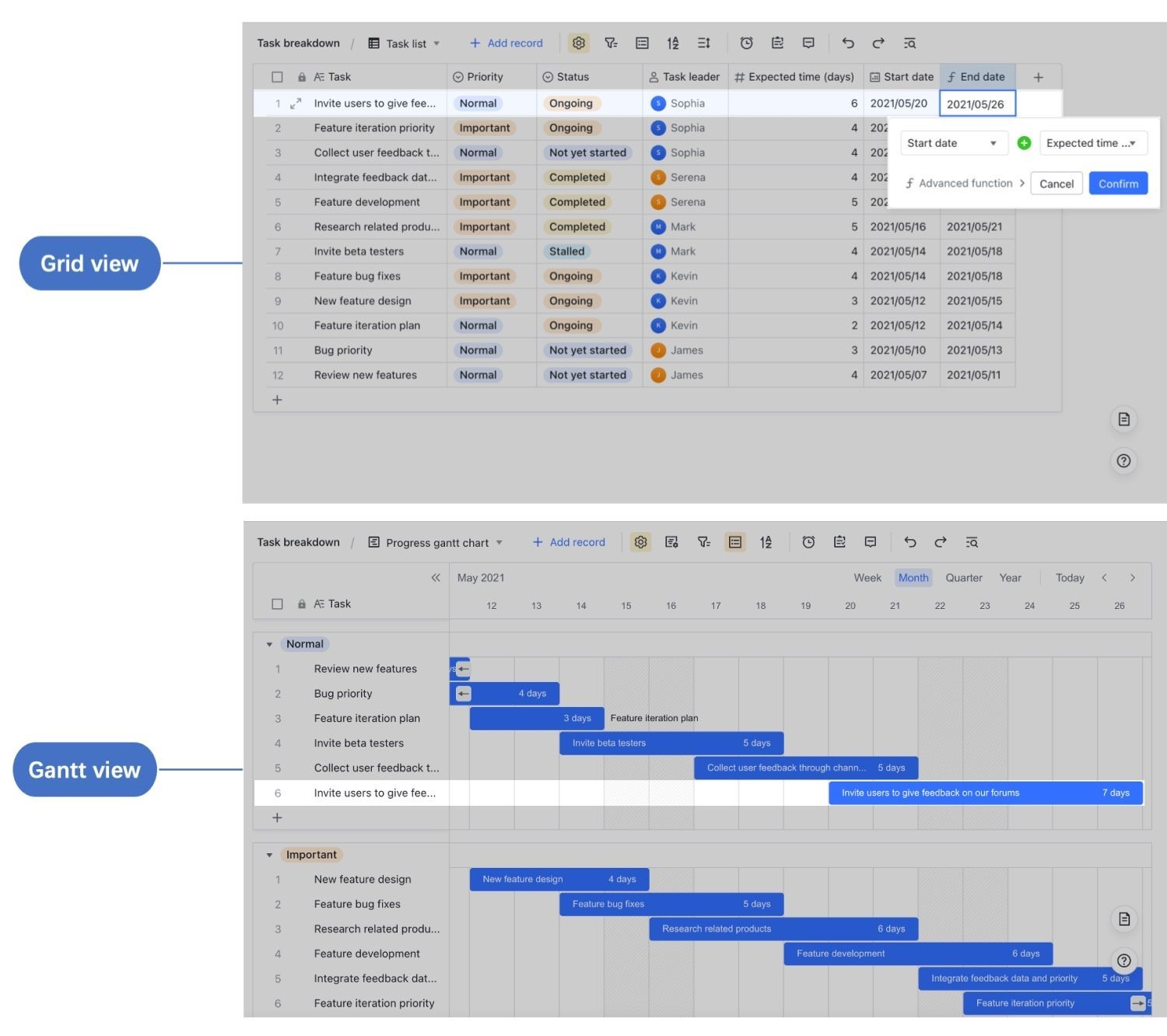Click the automation clipboard icon
The width and height of the screenshot is (1167, 1036).
click(777, 43)
